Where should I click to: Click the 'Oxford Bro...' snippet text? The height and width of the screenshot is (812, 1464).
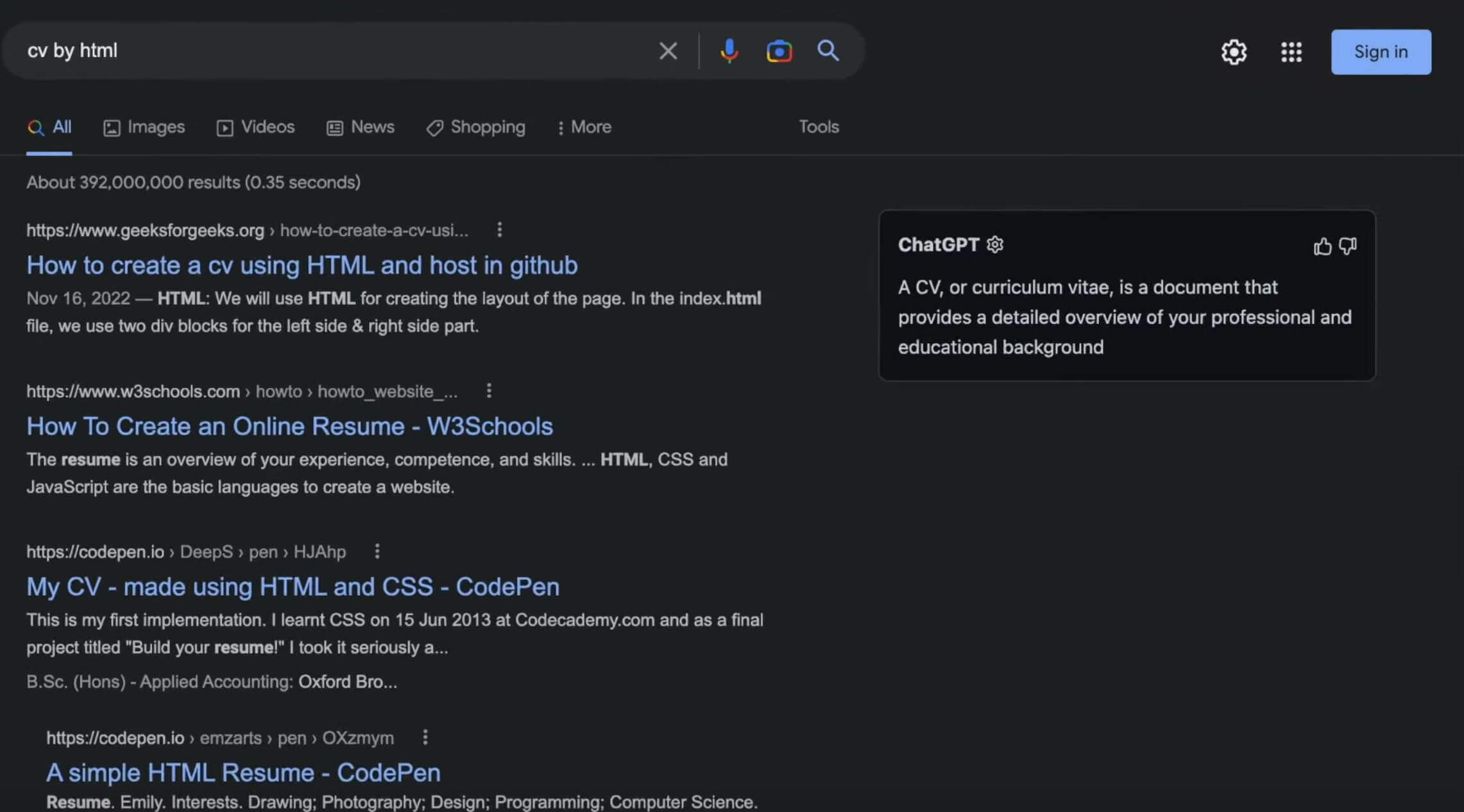click(348, 681)
